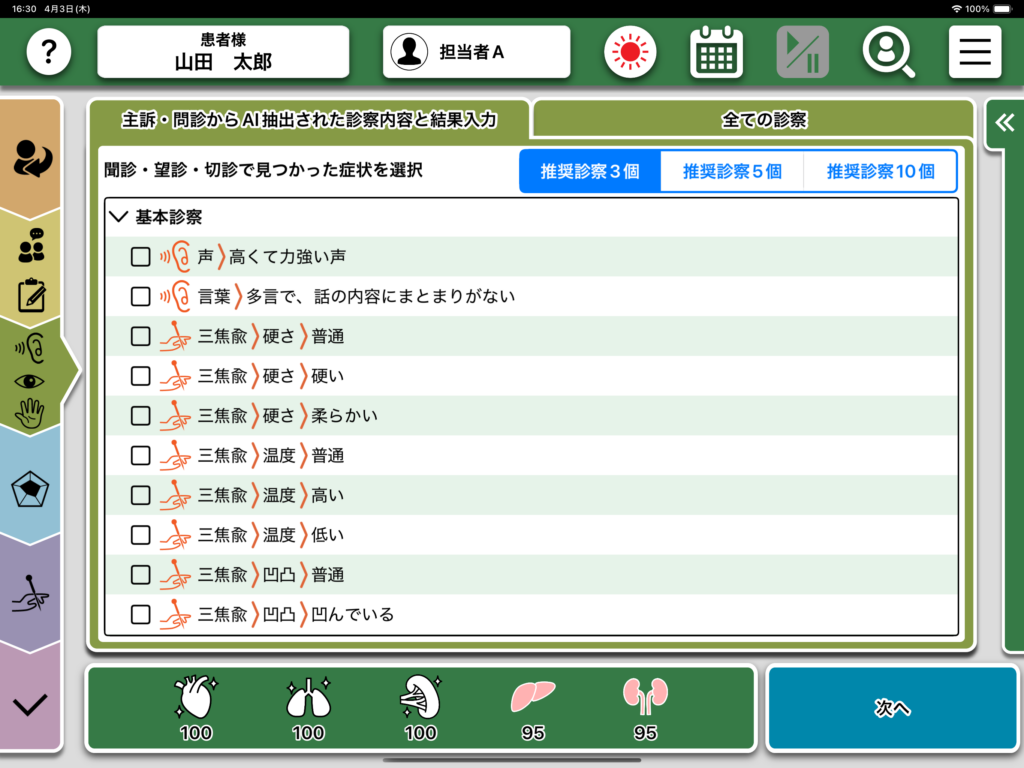Open the calendar icon in header
This screenshot has width=1024, height=768.
pos(716,52)
